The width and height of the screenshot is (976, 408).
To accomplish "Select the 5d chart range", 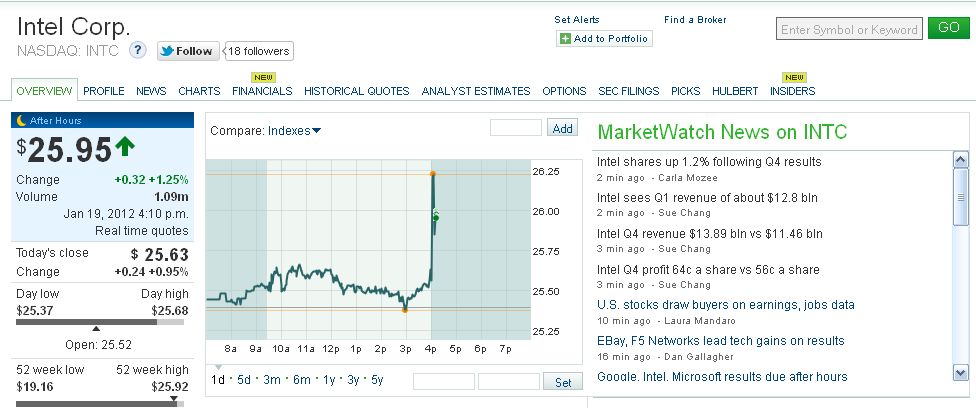I will 244,379.
